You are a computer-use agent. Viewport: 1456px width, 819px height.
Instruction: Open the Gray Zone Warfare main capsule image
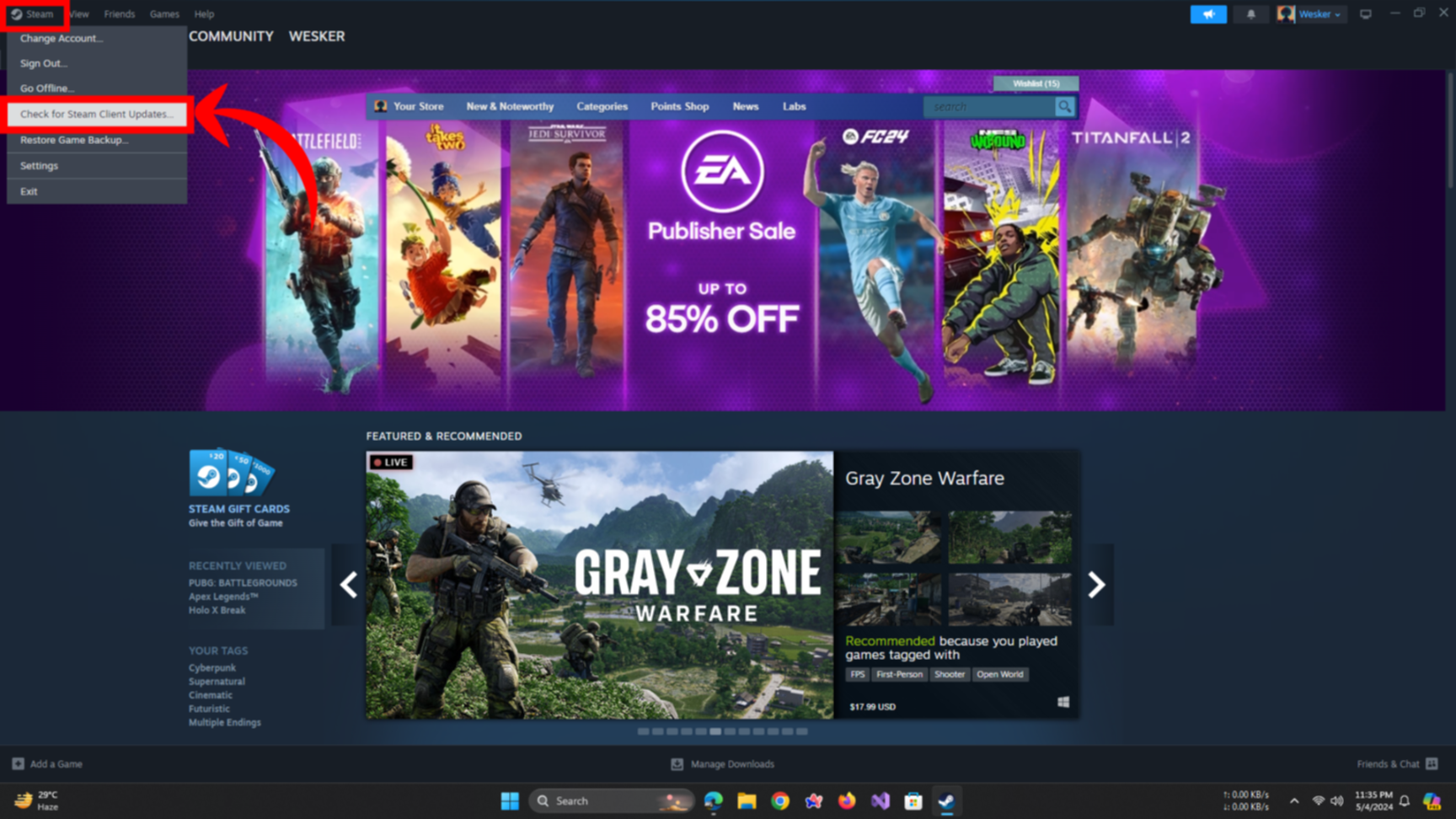(x=600, y=586)
